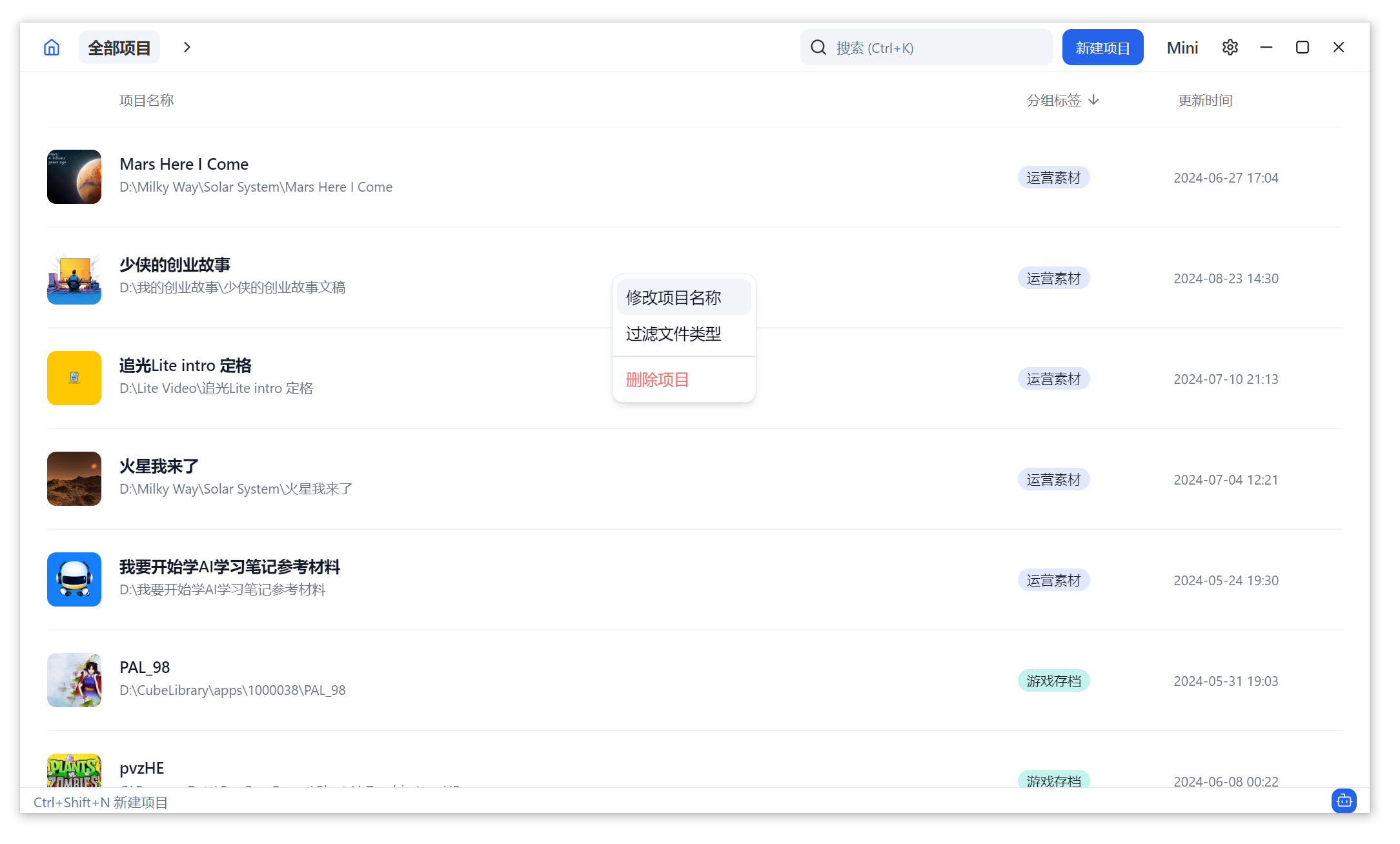This screenshot has width=1400, height=844.
Task: Click timestamp 2024-06-27 17:04
Action: point(1226,177)
